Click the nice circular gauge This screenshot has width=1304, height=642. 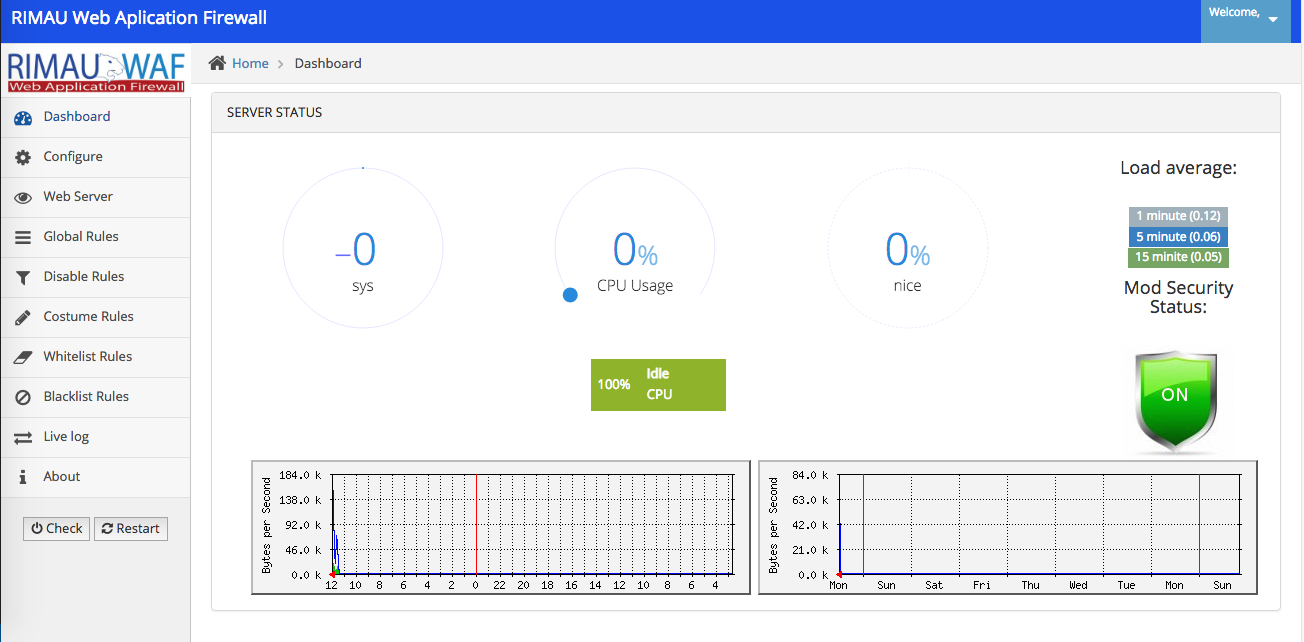[908, 248]
